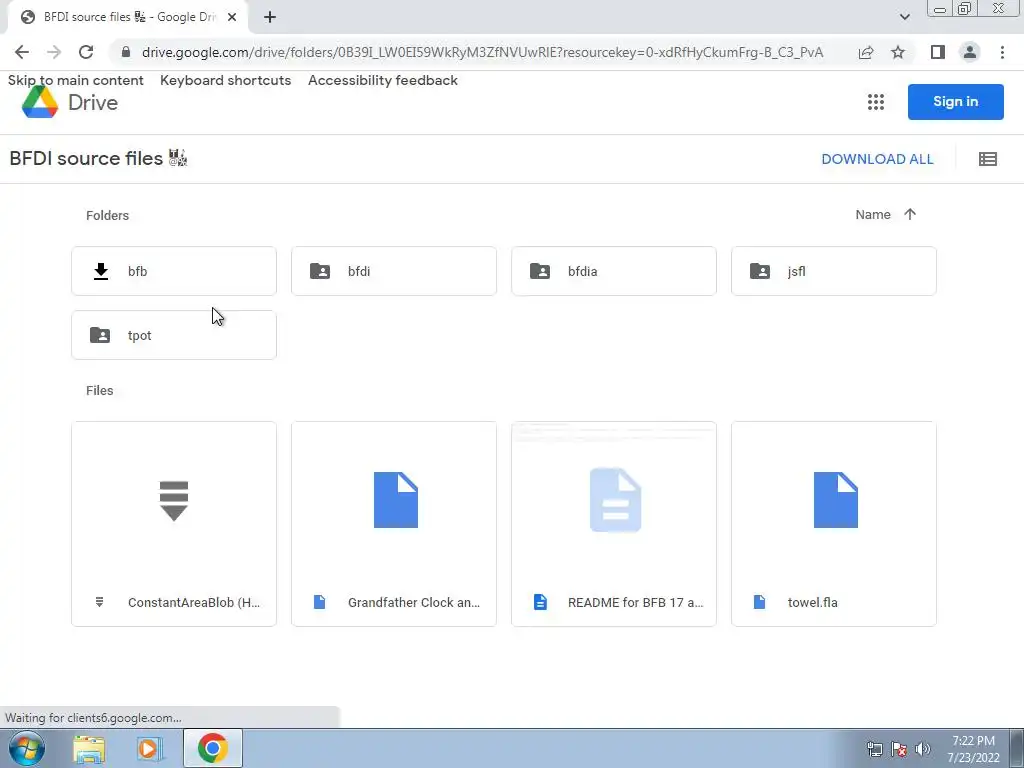
Task: Click the small Grandfather Clock file icon
Action: tap(319, 602)
